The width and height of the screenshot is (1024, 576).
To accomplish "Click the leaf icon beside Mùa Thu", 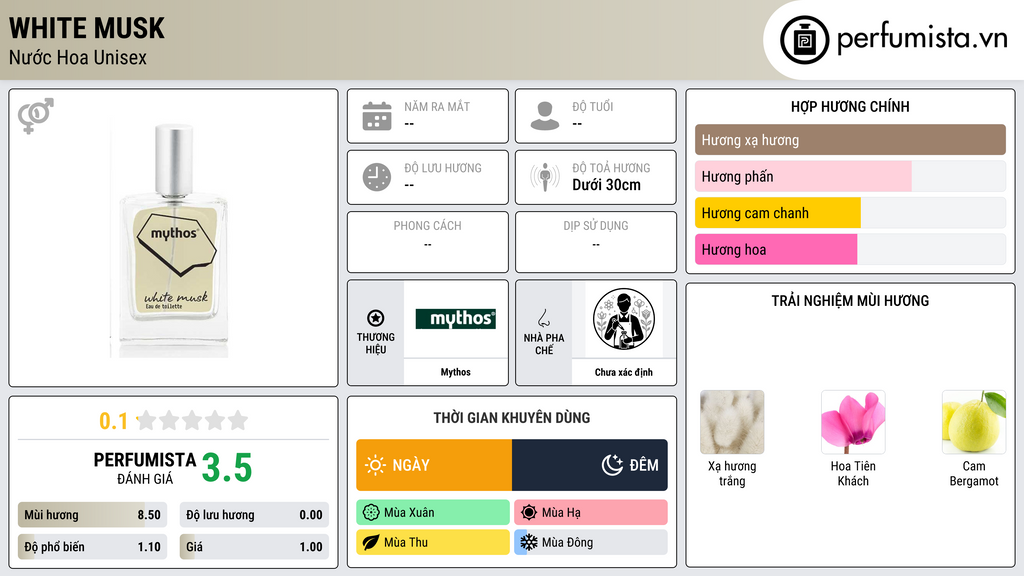I will coord(371,543).
